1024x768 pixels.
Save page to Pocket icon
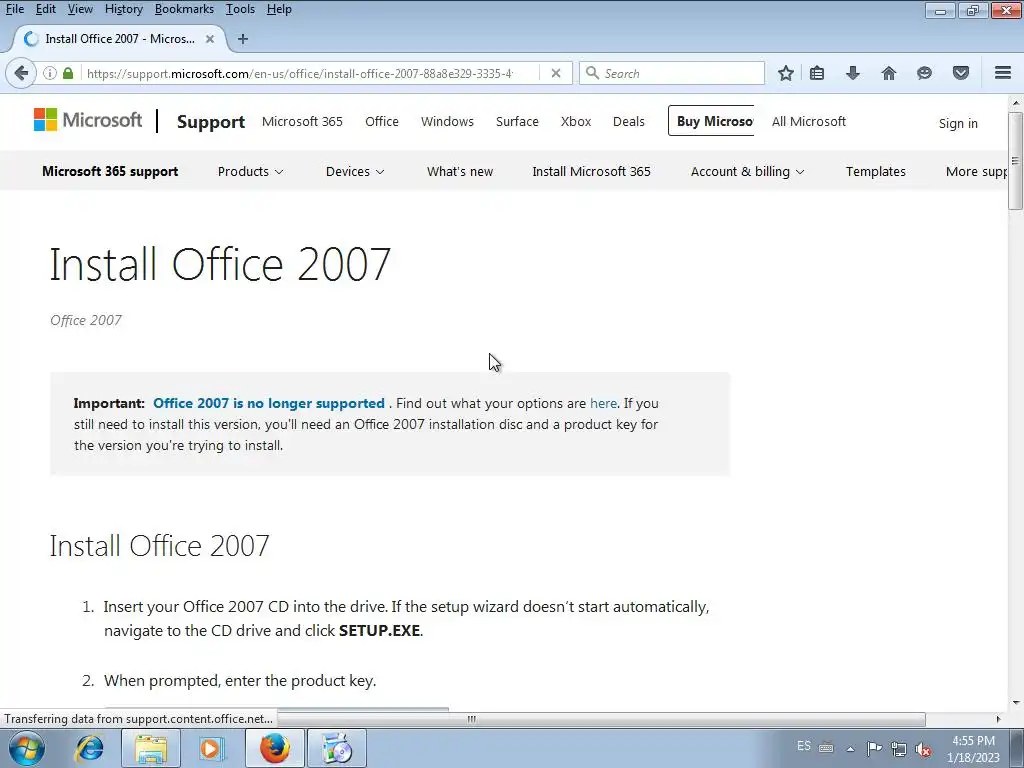point(960,73)
